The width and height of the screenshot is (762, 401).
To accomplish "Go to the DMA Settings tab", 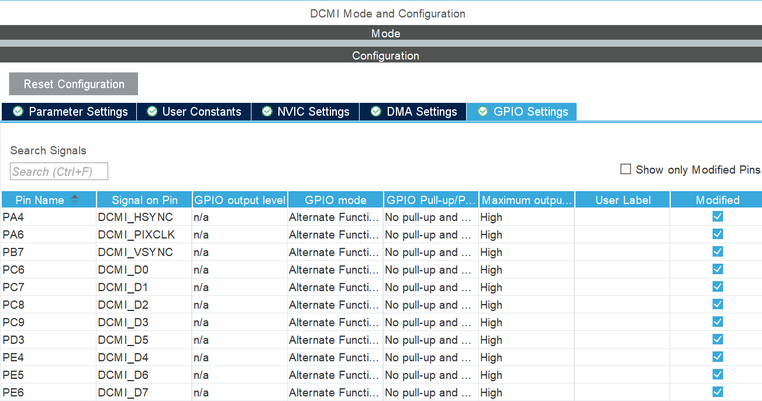I will (x=413, y=112).
